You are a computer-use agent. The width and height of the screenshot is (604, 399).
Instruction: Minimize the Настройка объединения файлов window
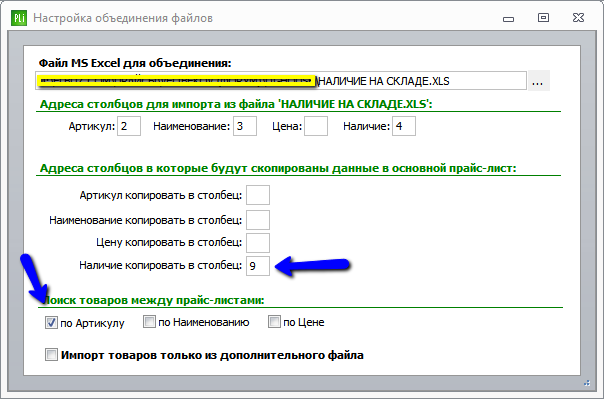coord(508,19)
